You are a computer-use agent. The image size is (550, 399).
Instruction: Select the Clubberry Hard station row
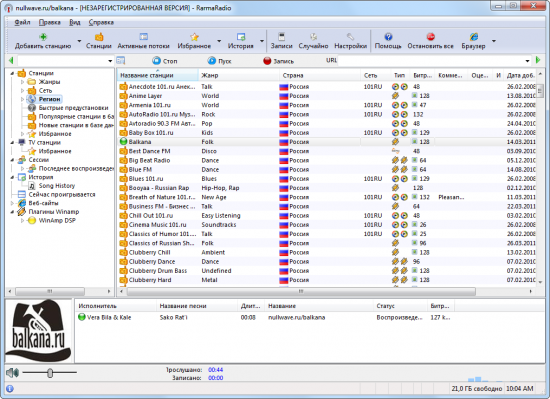tap(327, 280)
